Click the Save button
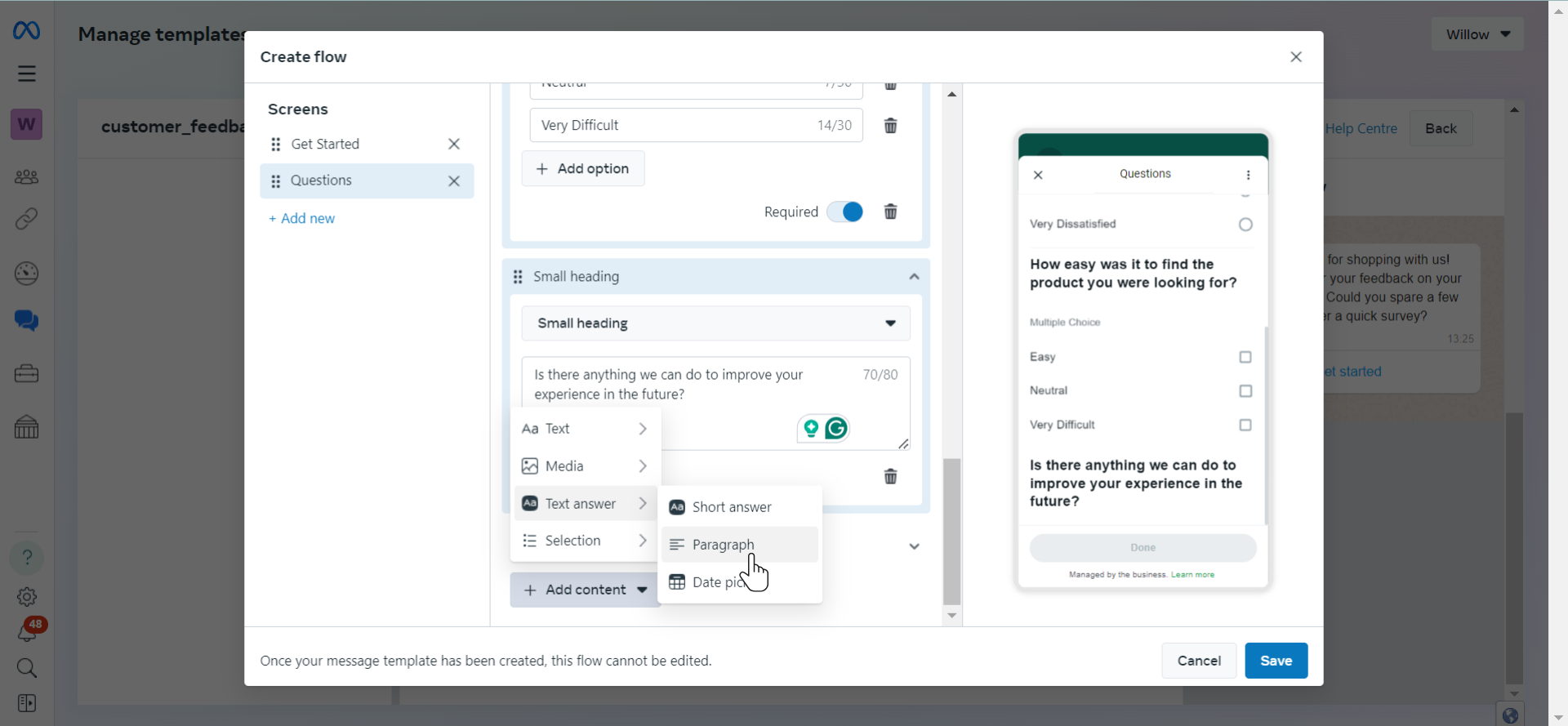This screenshot has height=726, width=1568. [x=1276, y=661]
